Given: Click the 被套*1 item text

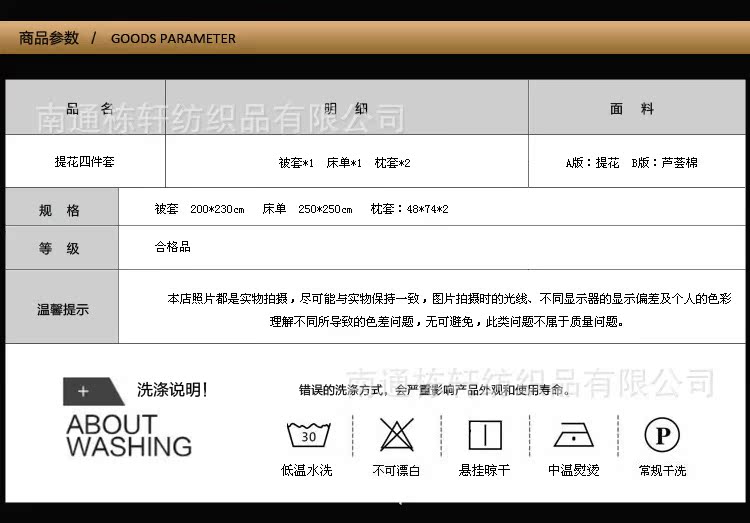Looking at the screenshot, I should point(296,163).
